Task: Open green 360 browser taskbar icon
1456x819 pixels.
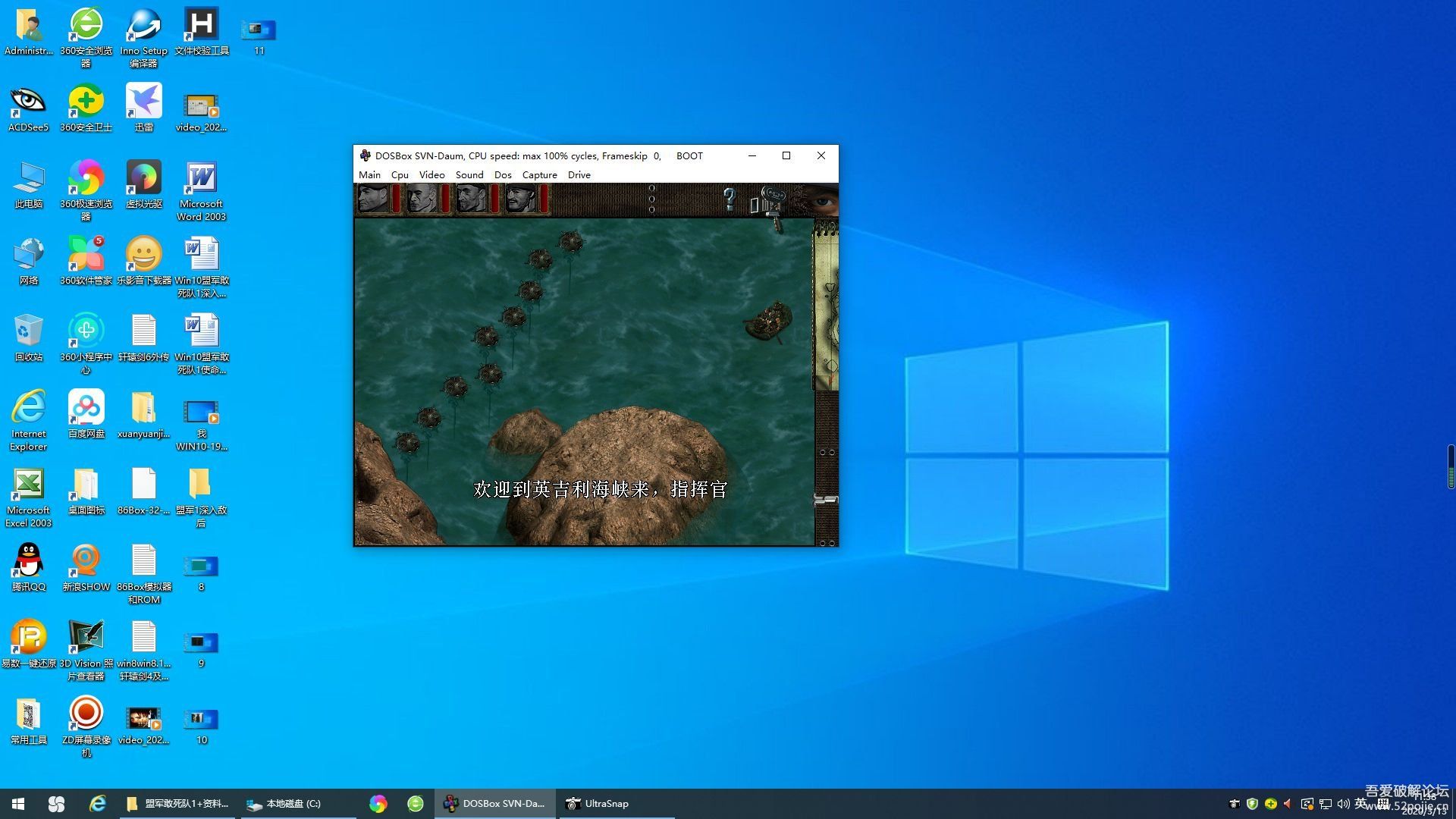Action: (x=415, y=804)
